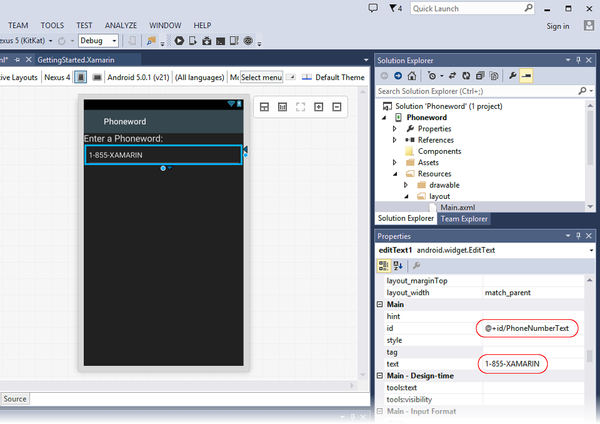
Task: Click the Home icon in Solution Explorer
Action: [413, 75]
